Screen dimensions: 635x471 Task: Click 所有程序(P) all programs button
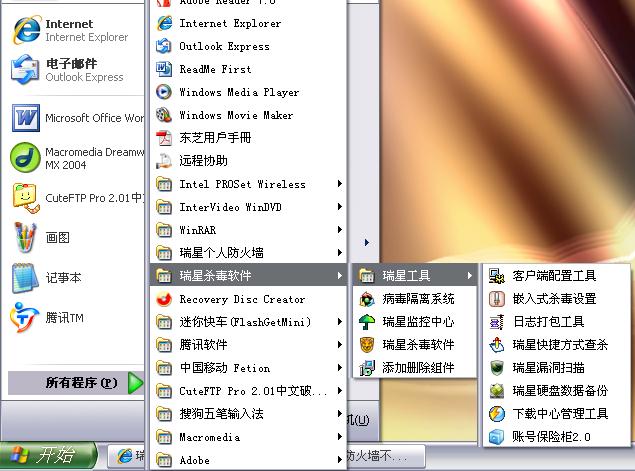tap(76, 383)
